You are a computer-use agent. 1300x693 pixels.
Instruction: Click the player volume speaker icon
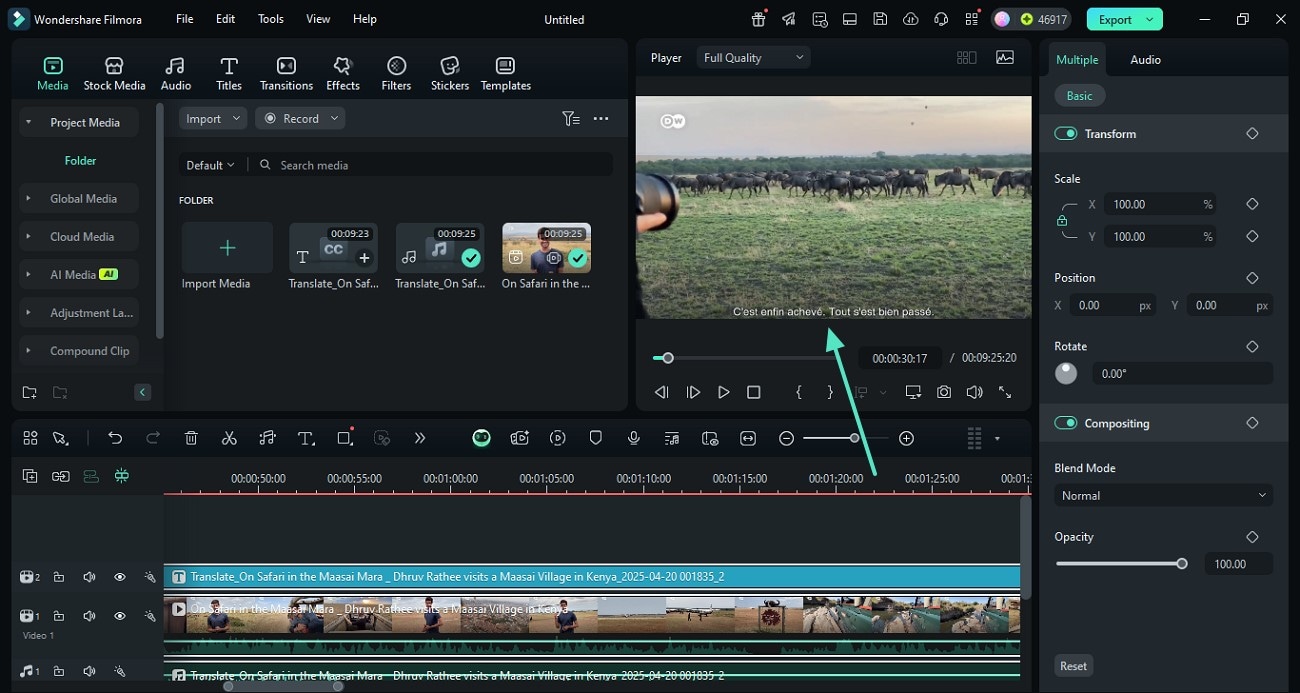coord(974,392)
